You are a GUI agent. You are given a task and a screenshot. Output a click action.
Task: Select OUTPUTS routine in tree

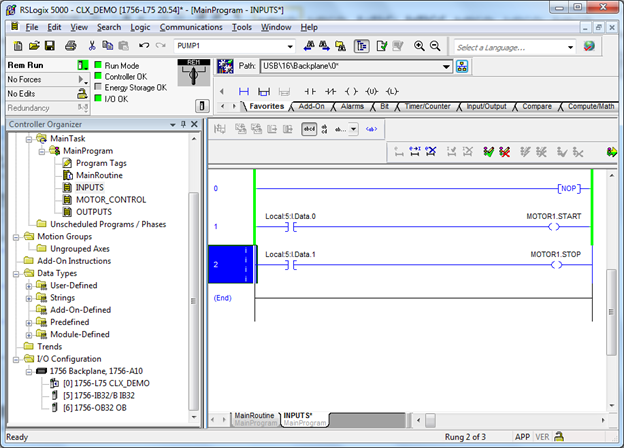[x=94, y=212]
